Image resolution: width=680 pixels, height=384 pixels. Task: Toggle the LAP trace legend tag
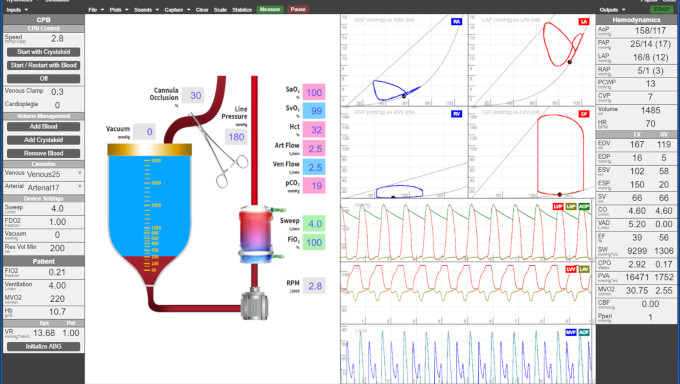(x=571, y=207)
